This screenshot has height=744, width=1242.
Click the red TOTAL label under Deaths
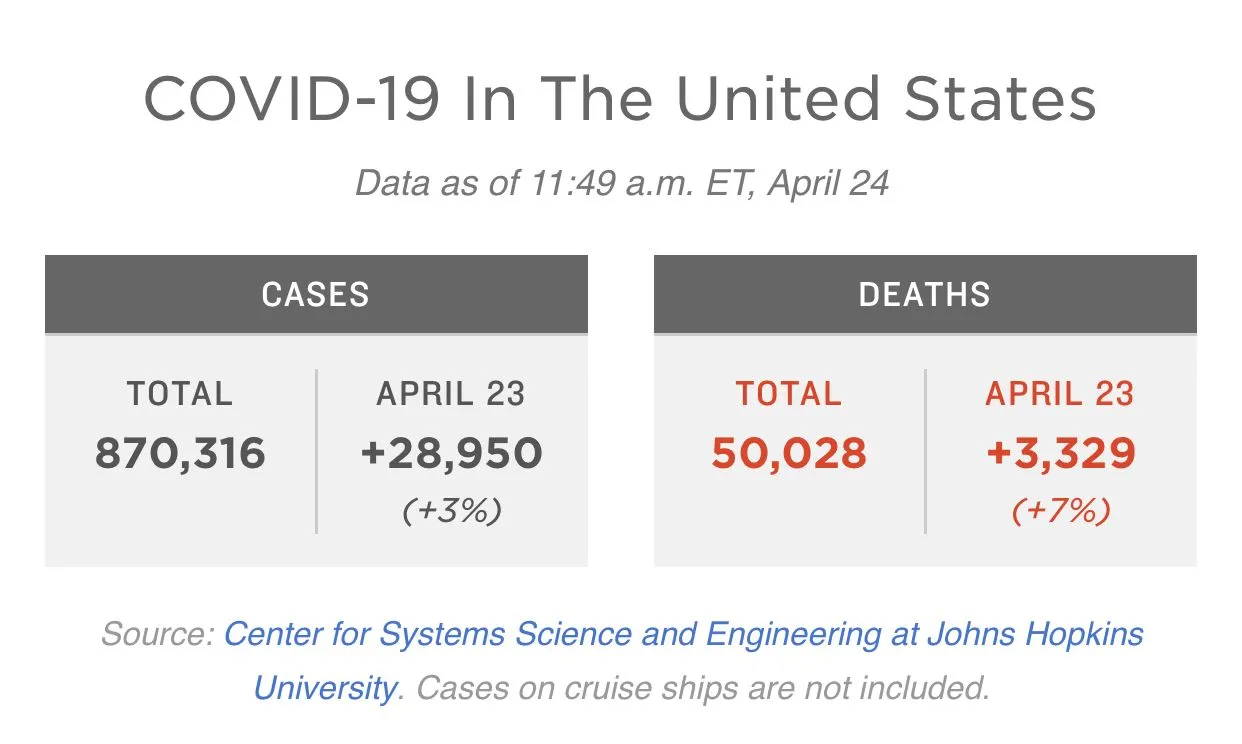click(x=789, y=393)
